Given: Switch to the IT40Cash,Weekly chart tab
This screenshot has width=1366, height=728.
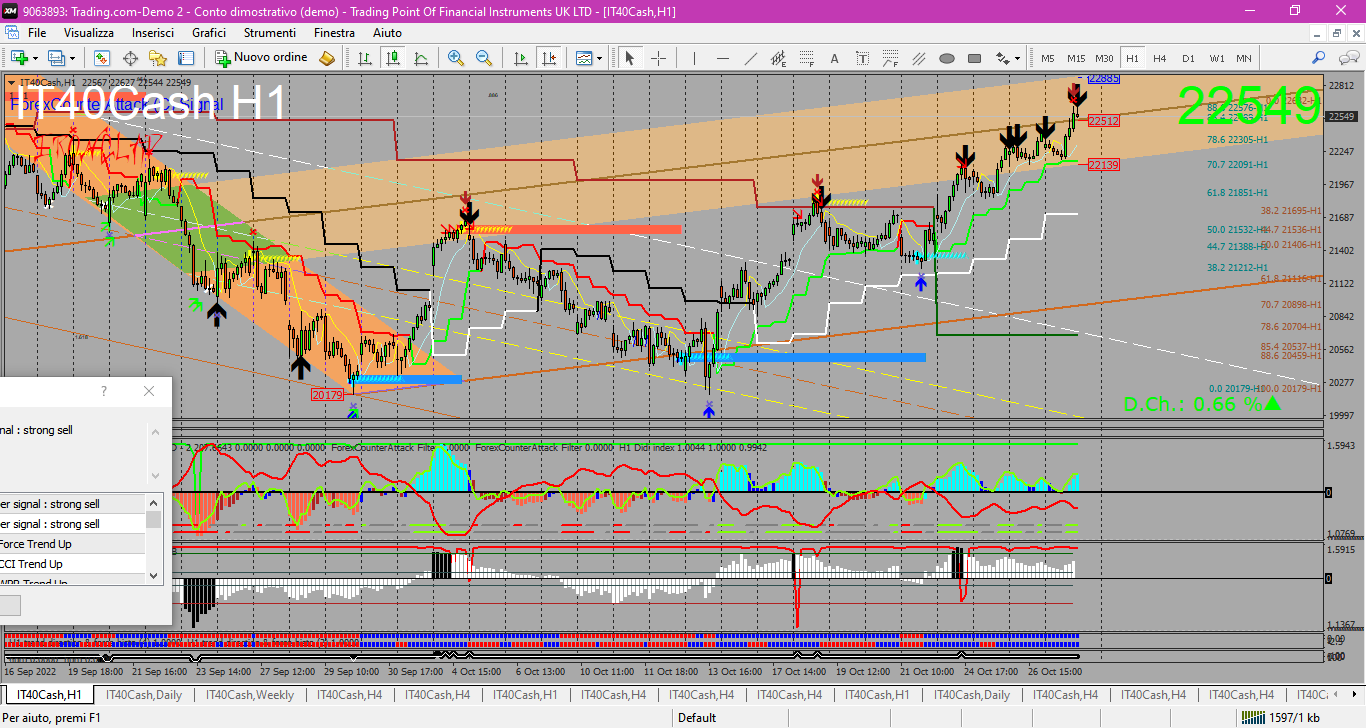Looking at the screenshot, I should click(x=250, y=694).
